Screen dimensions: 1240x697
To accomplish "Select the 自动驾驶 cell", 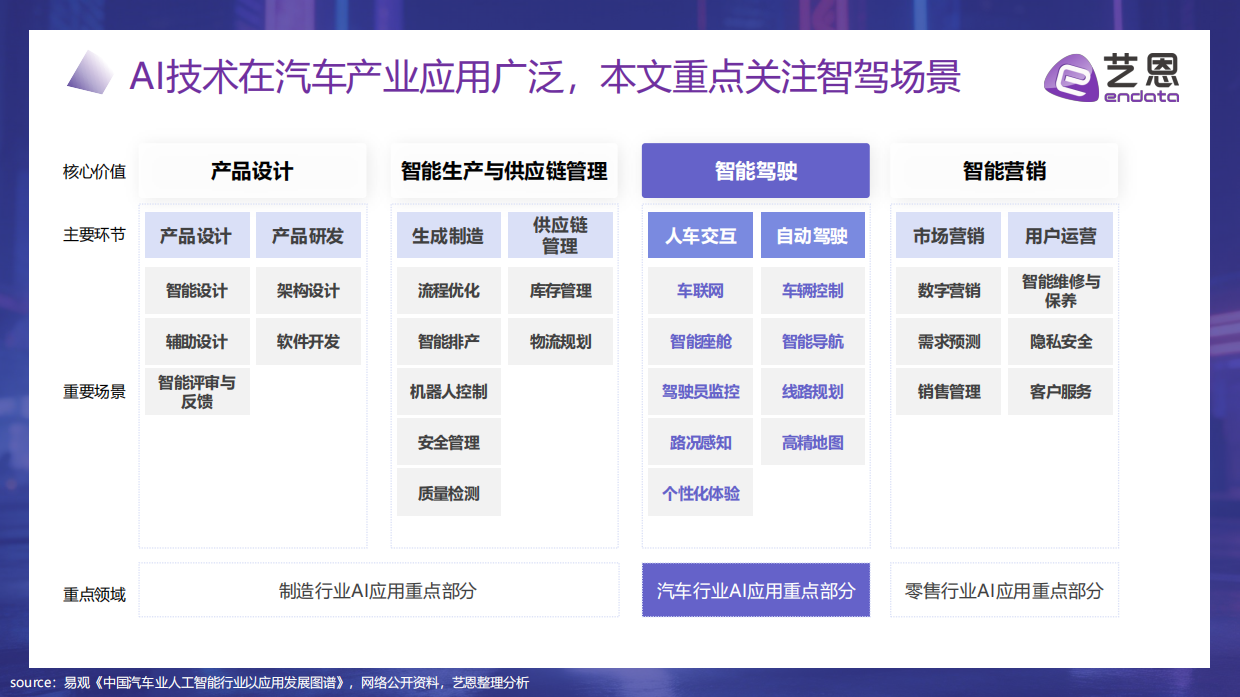I will click(812, 235).
